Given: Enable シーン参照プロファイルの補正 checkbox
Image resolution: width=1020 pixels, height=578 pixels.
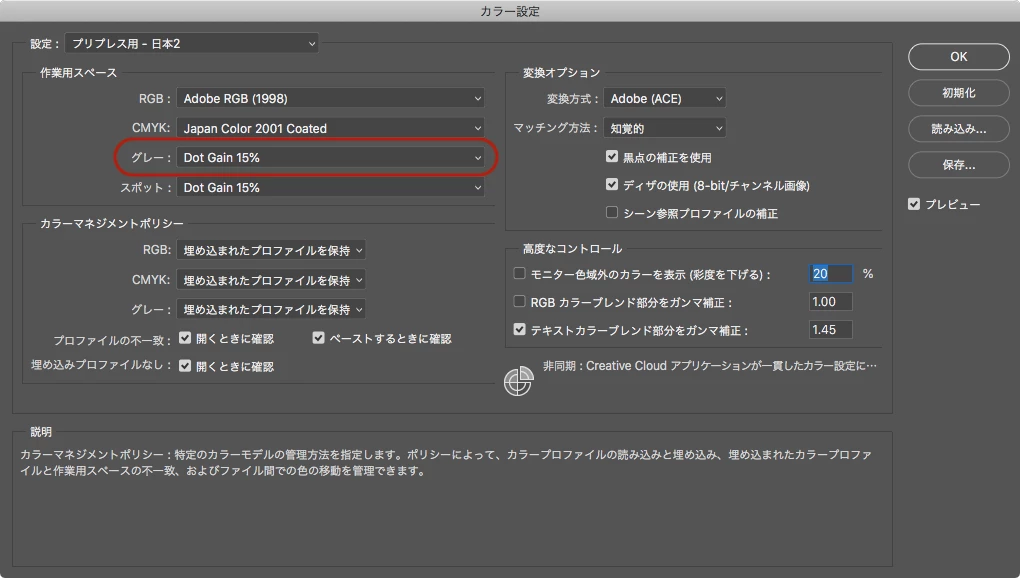Looking at the screenshot, I should (611, 212).
